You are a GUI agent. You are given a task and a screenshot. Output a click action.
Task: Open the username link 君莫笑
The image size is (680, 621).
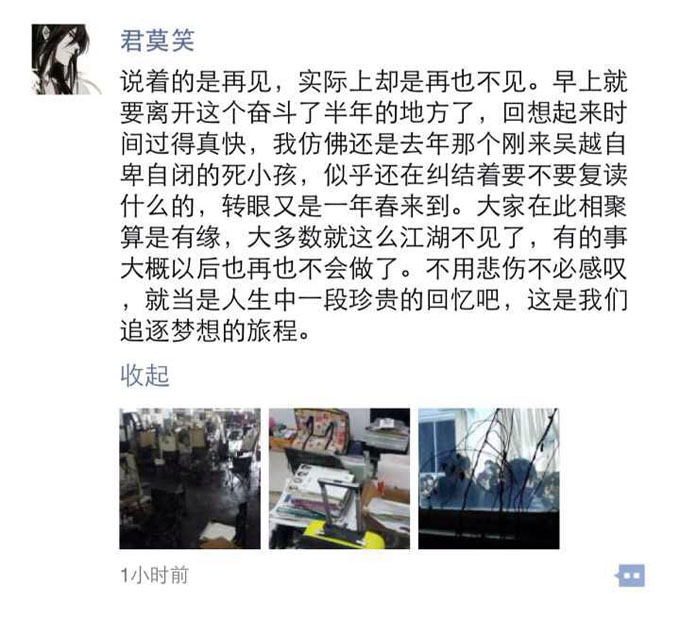tap(157, 41)
